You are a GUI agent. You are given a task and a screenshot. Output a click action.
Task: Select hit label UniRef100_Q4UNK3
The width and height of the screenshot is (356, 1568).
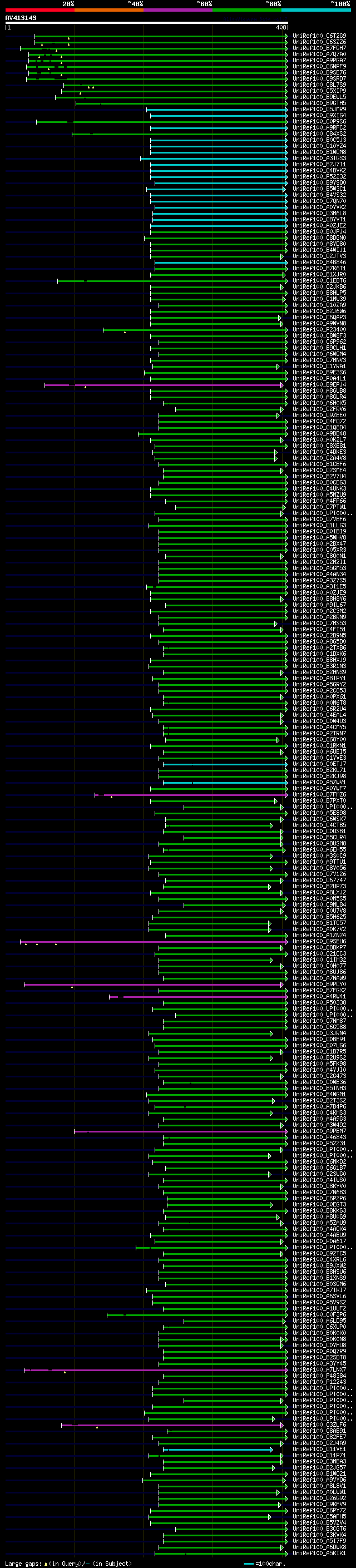pos(319,489)
